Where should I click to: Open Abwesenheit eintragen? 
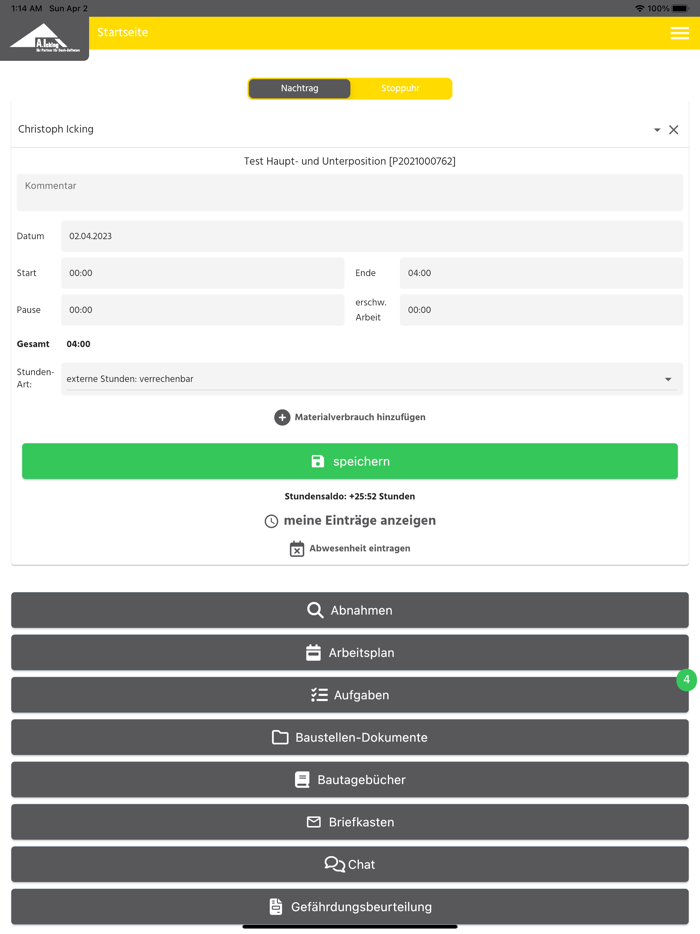[360, 549]
